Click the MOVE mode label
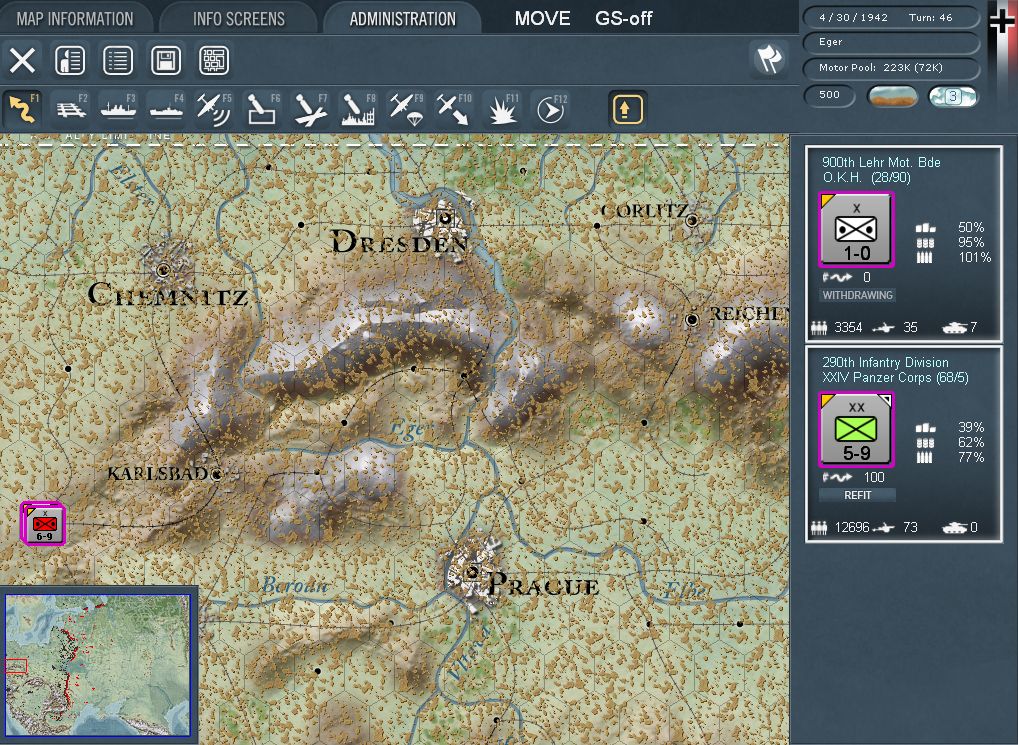The width and height of the screenshot is (1018, 745). pos(543,18)
